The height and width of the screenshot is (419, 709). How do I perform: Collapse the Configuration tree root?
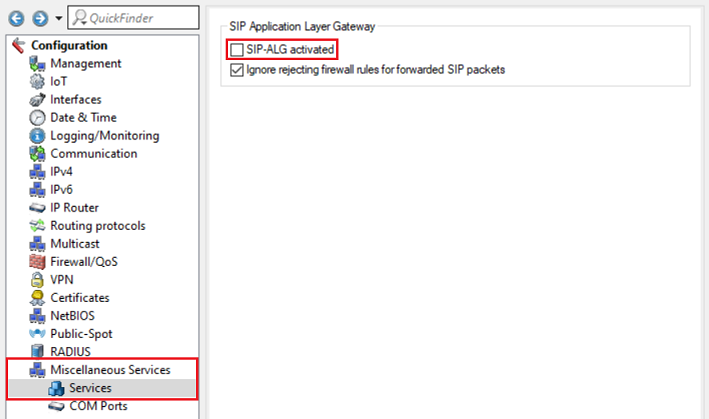point(17,45)
